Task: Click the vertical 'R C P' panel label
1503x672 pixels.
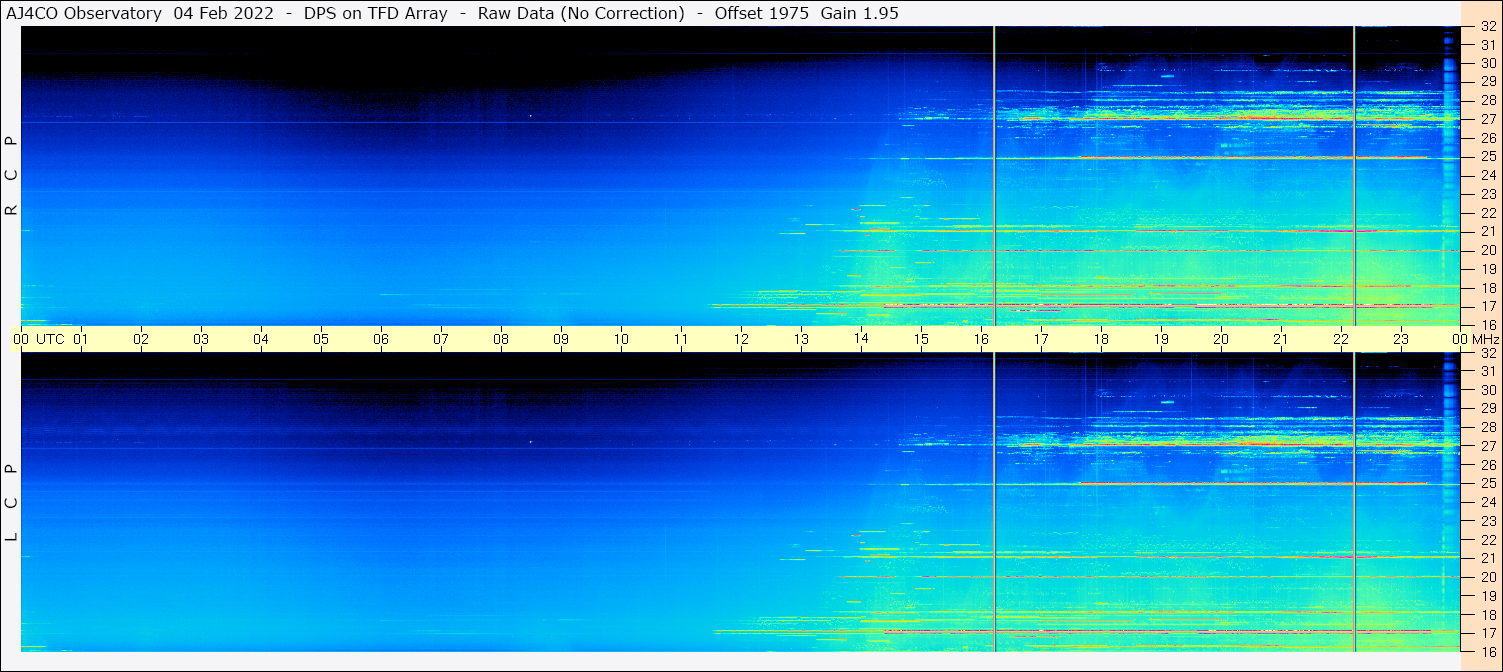Action: (x=11, y=176)
